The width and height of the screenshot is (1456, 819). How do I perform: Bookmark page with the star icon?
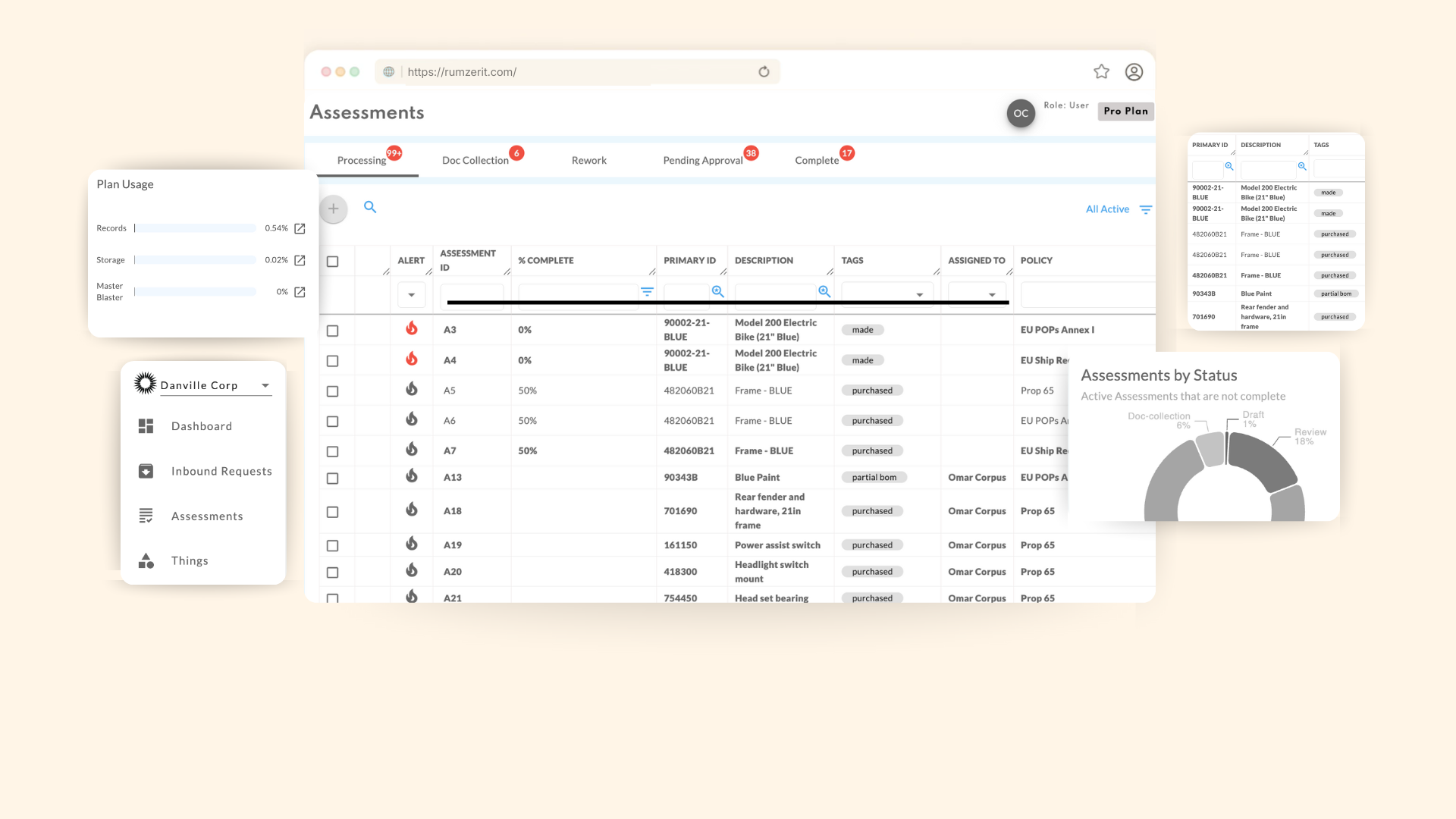tap(1101, 71)
